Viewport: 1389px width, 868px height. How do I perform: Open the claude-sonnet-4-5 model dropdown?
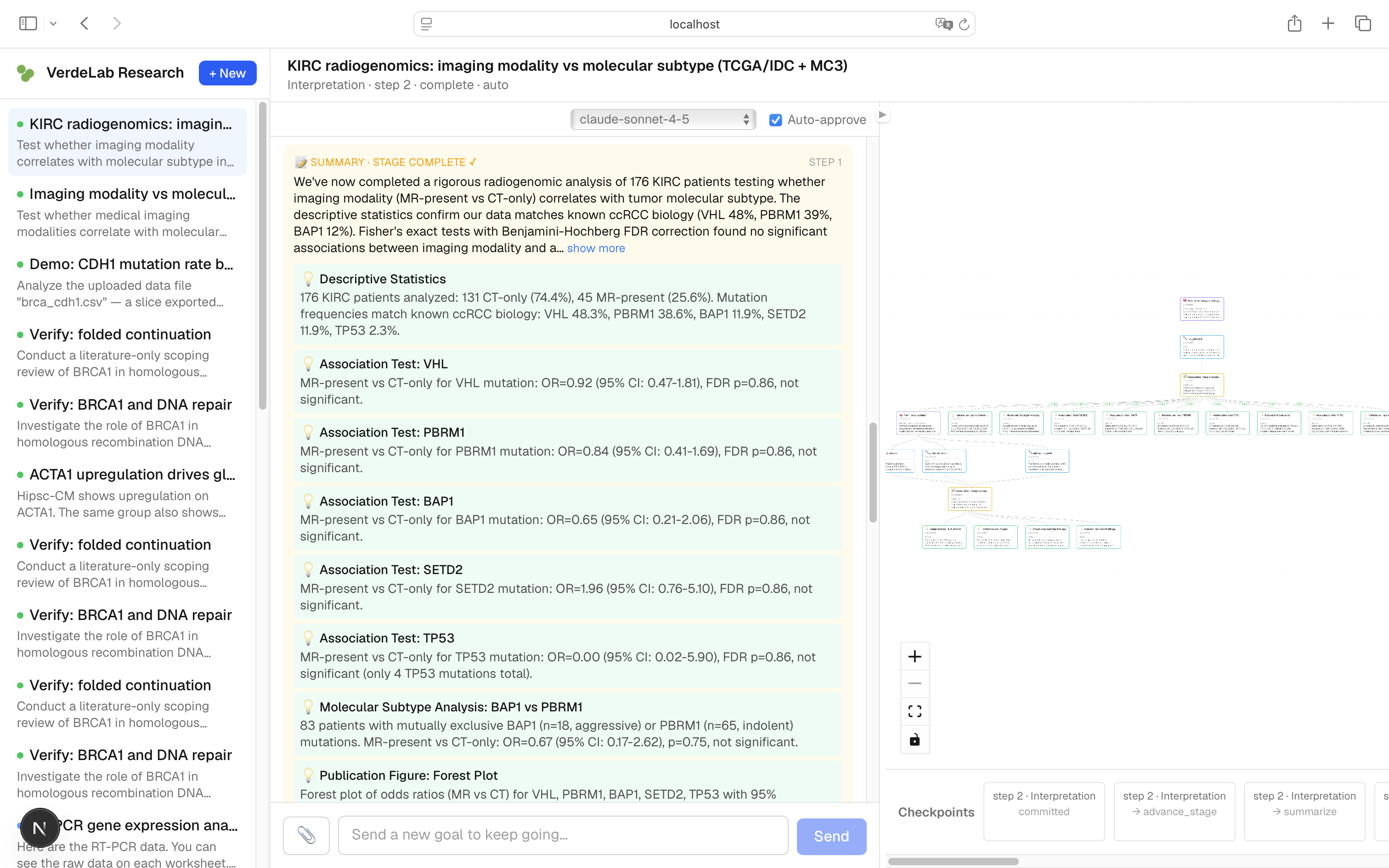coord(663,119)
